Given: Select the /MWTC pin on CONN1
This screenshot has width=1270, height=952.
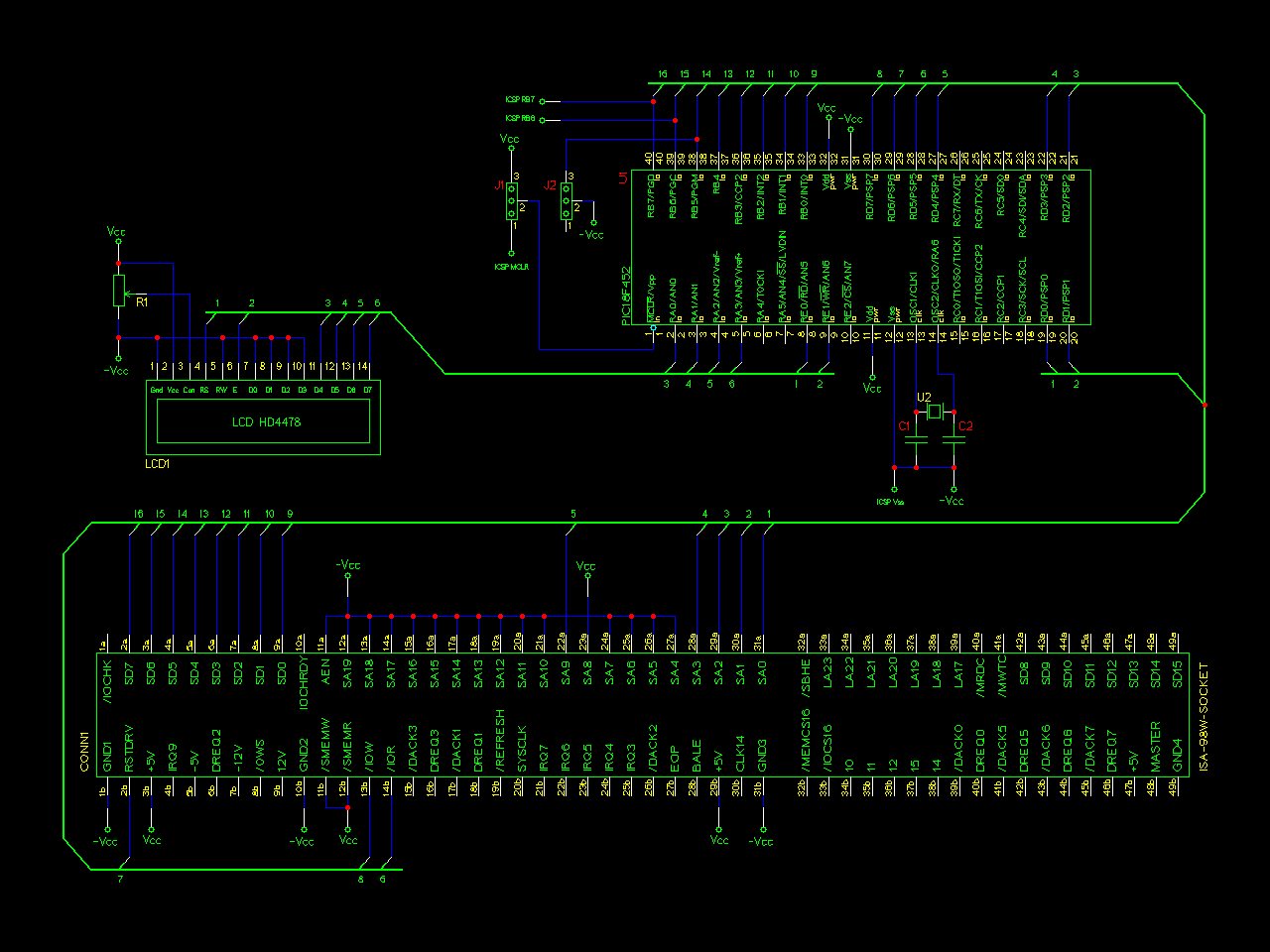Looking at the screenshot, I should [x=1002, y=674].
